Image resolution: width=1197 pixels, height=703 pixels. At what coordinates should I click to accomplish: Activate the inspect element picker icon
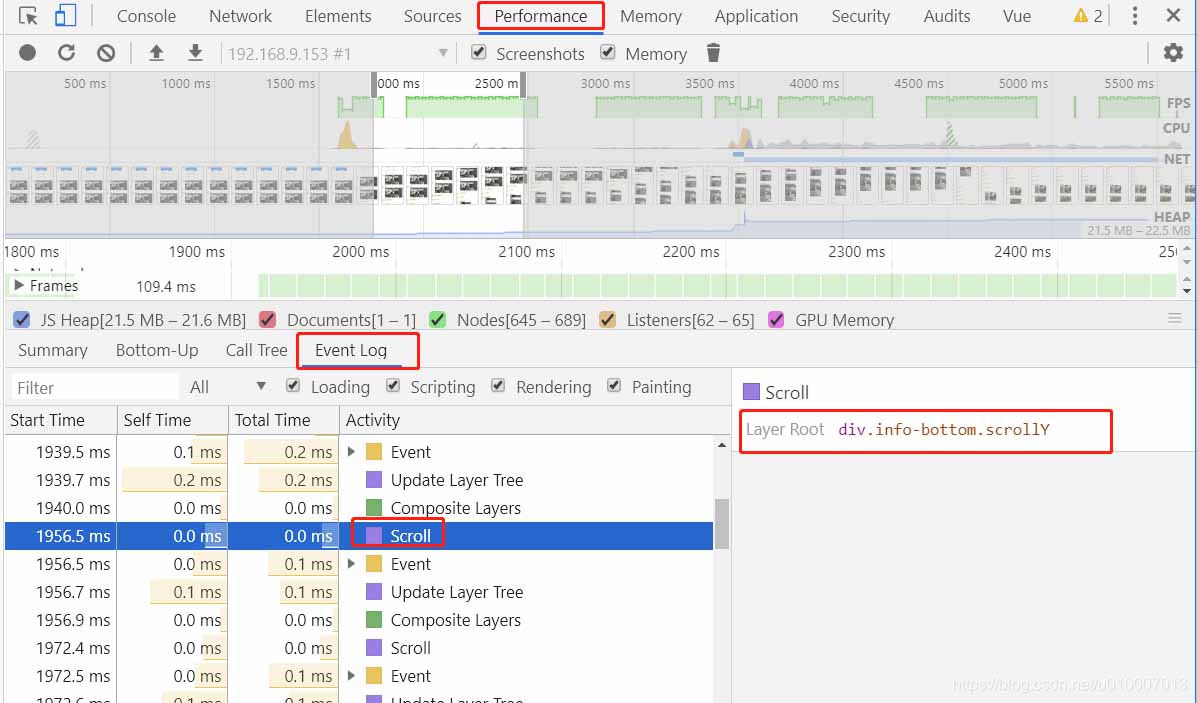[28, 16]
